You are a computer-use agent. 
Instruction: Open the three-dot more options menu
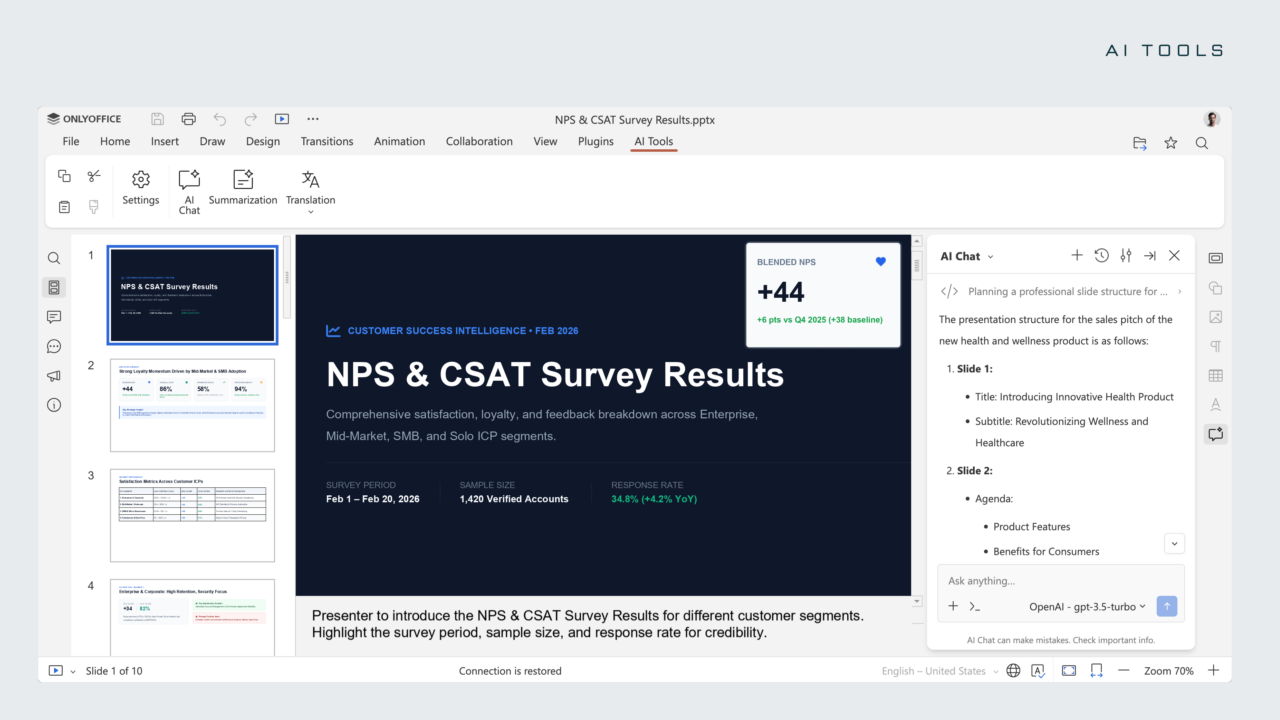pos(313,119)
